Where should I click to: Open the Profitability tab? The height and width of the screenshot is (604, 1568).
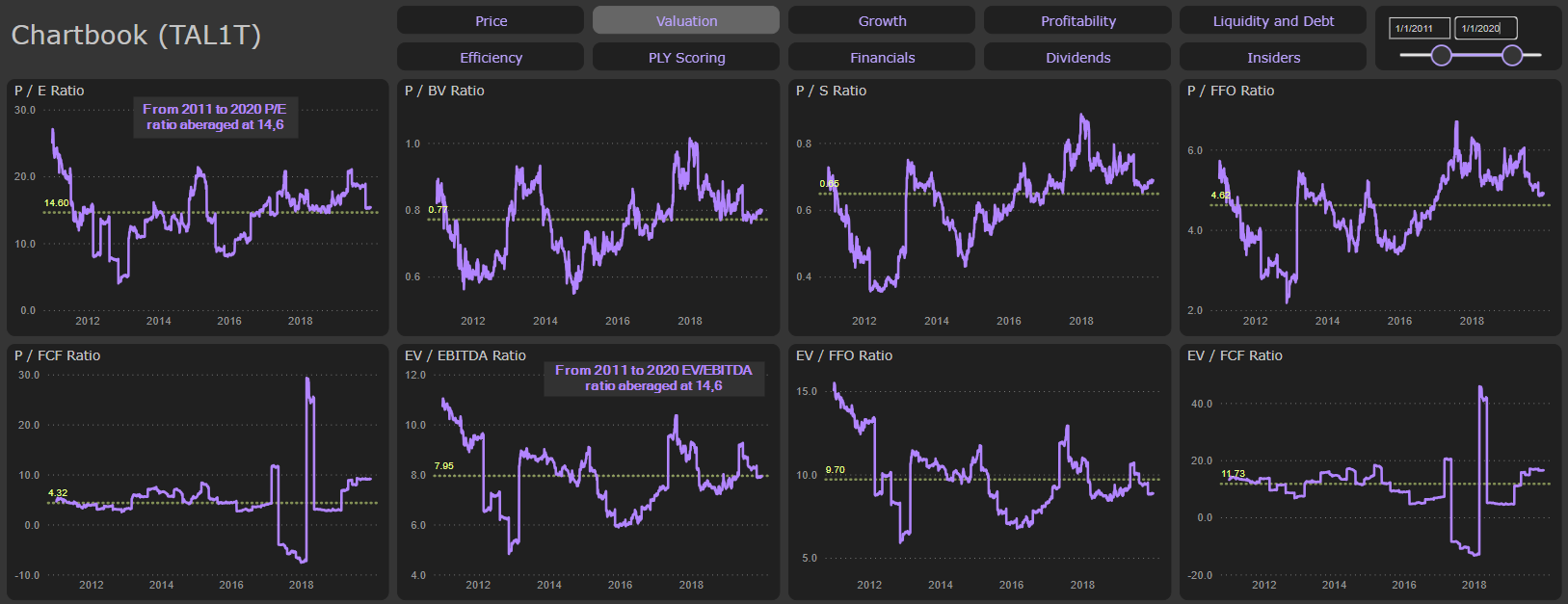click(x=1077, y=20)
